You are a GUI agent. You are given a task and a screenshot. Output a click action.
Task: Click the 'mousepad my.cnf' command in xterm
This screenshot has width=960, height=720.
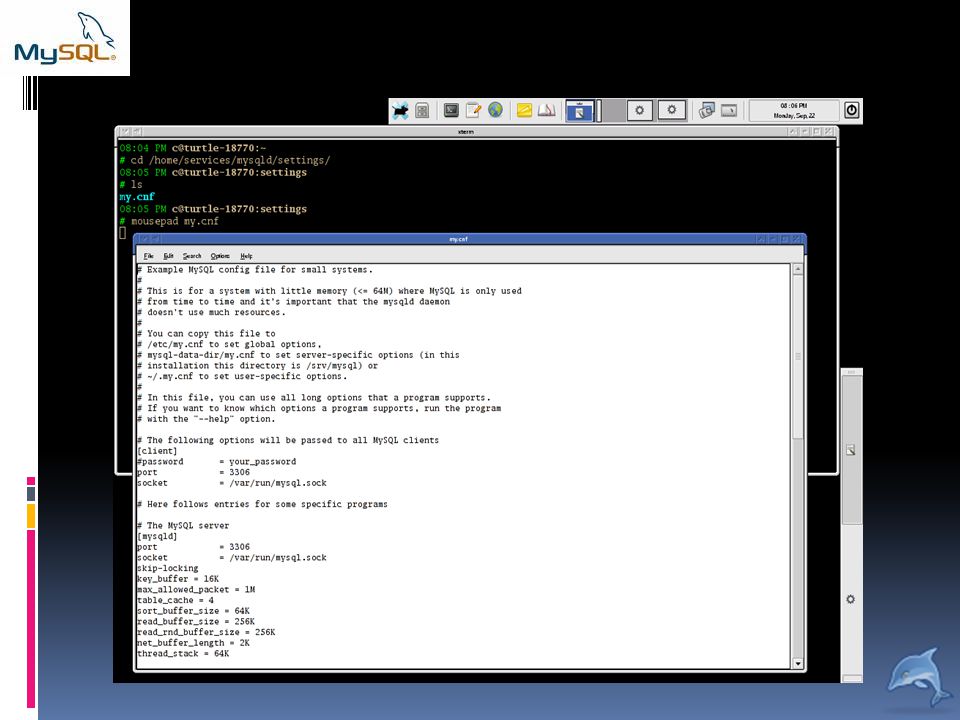pyautogui.click(x=174, y=221)
